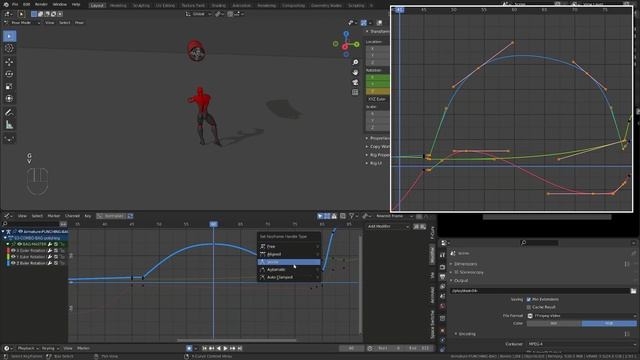This screenshot has width=640, height=360.
Task: Click the output path input field
Action: click(x=540, y=291)
